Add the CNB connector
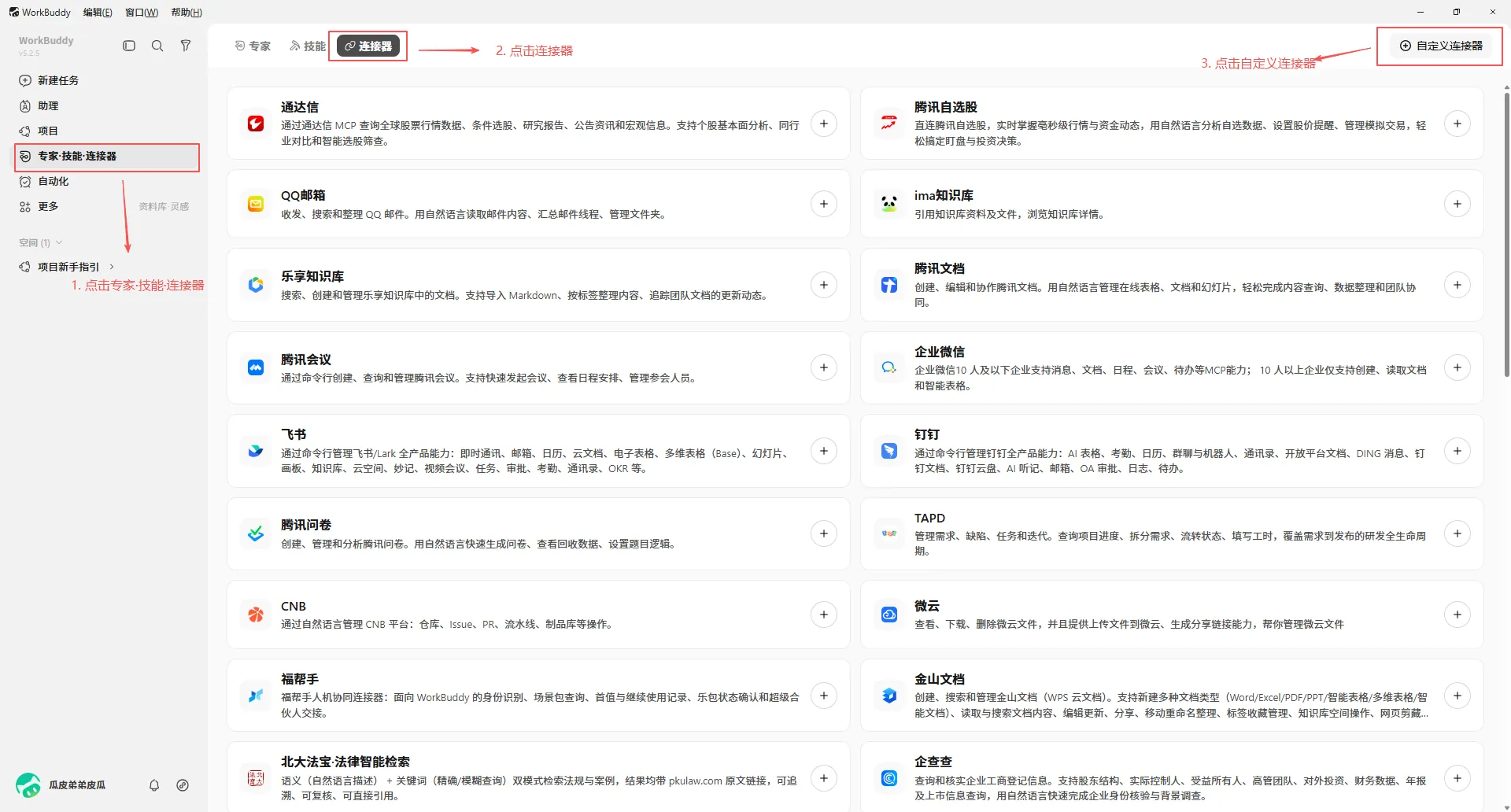 [x=824, y=615]
